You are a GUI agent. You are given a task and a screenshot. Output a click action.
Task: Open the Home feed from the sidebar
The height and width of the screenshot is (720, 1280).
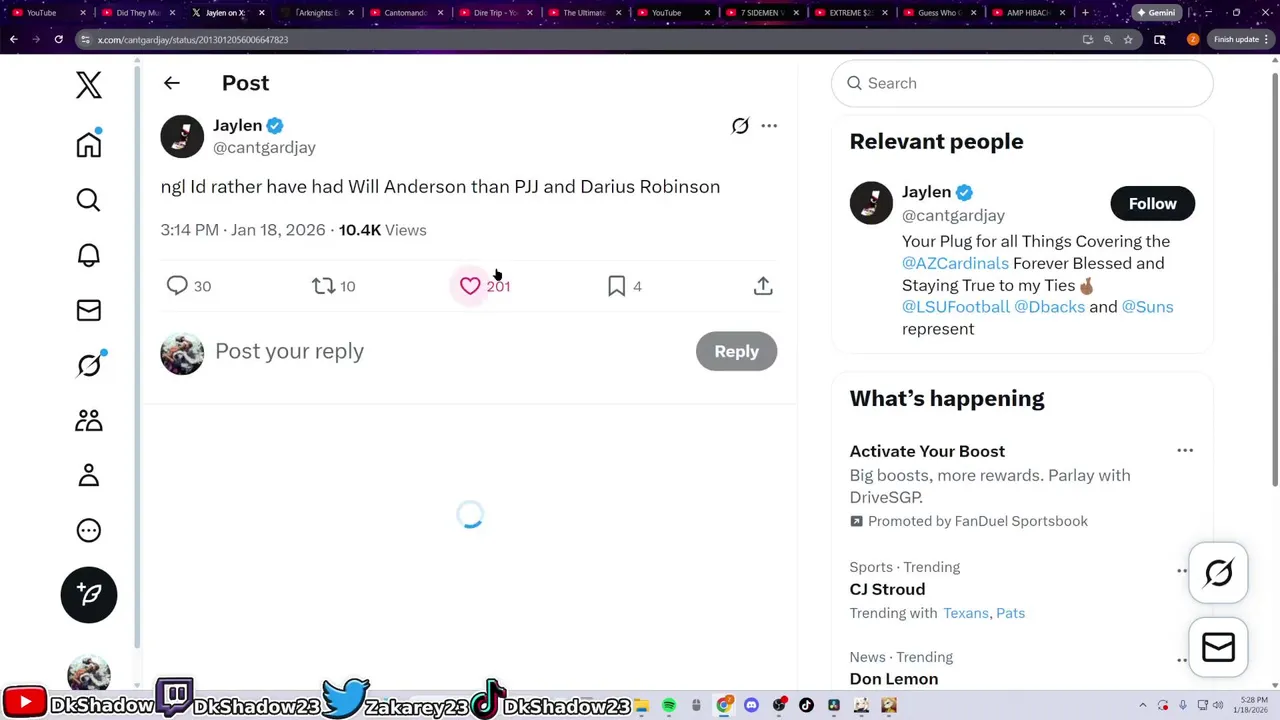(89, 145)
